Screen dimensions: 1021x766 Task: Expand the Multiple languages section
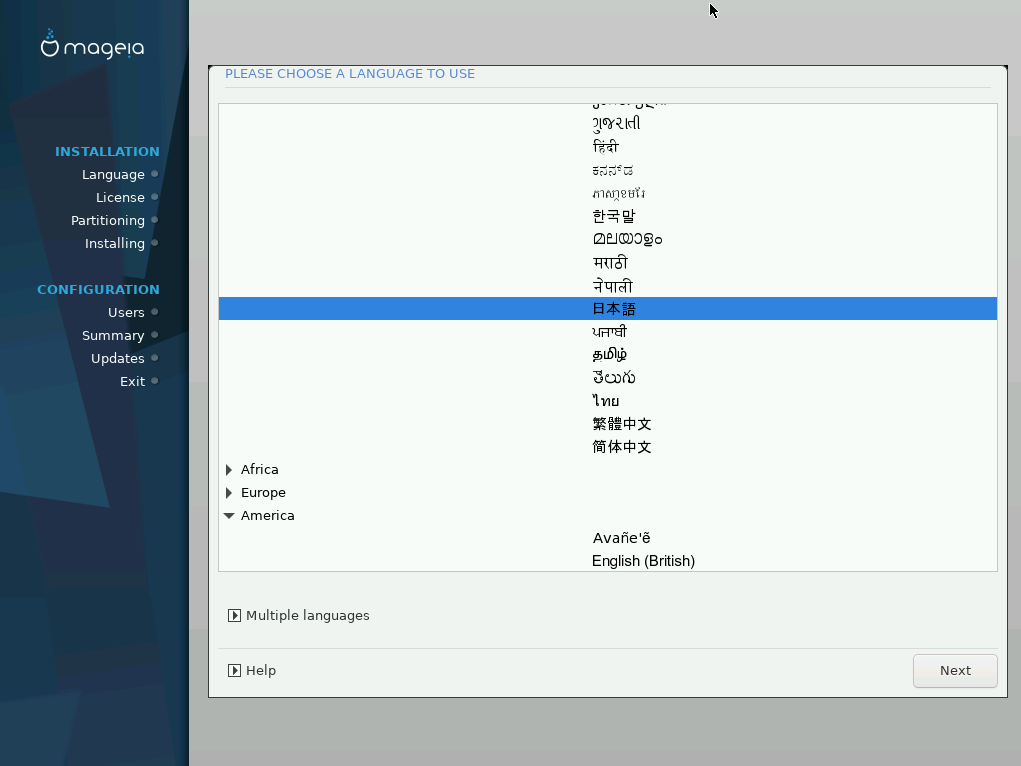(x=234, y=616)
